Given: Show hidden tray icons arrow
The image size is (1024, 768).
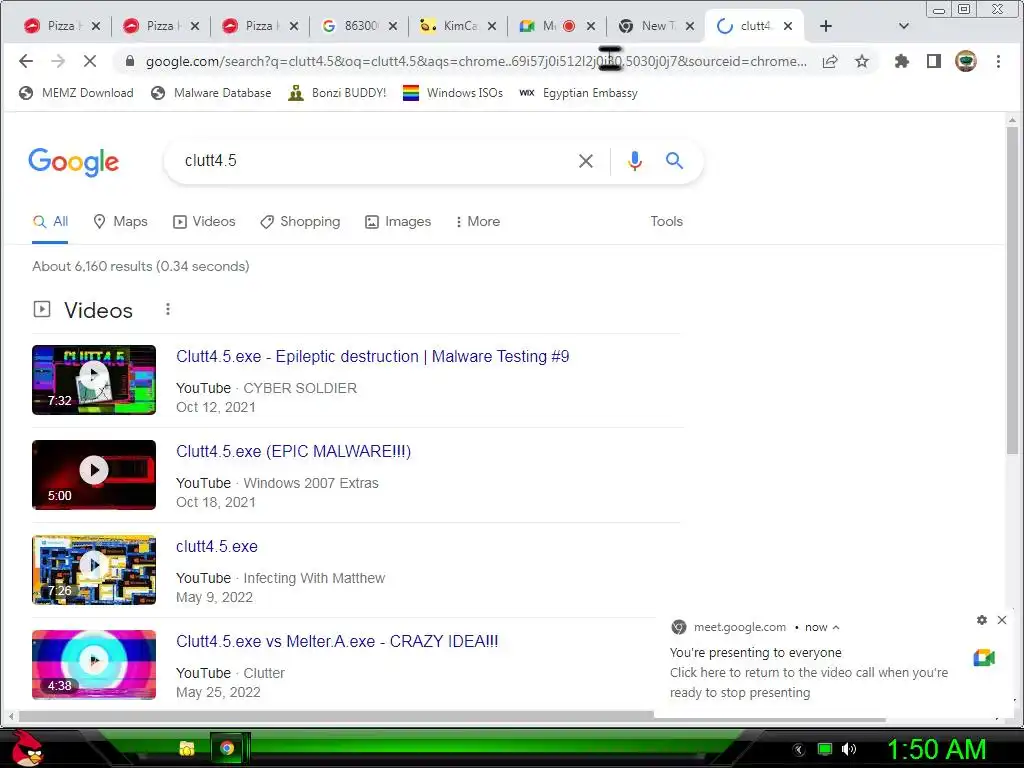Looking at the screenshot, I should tap(799, 750).
